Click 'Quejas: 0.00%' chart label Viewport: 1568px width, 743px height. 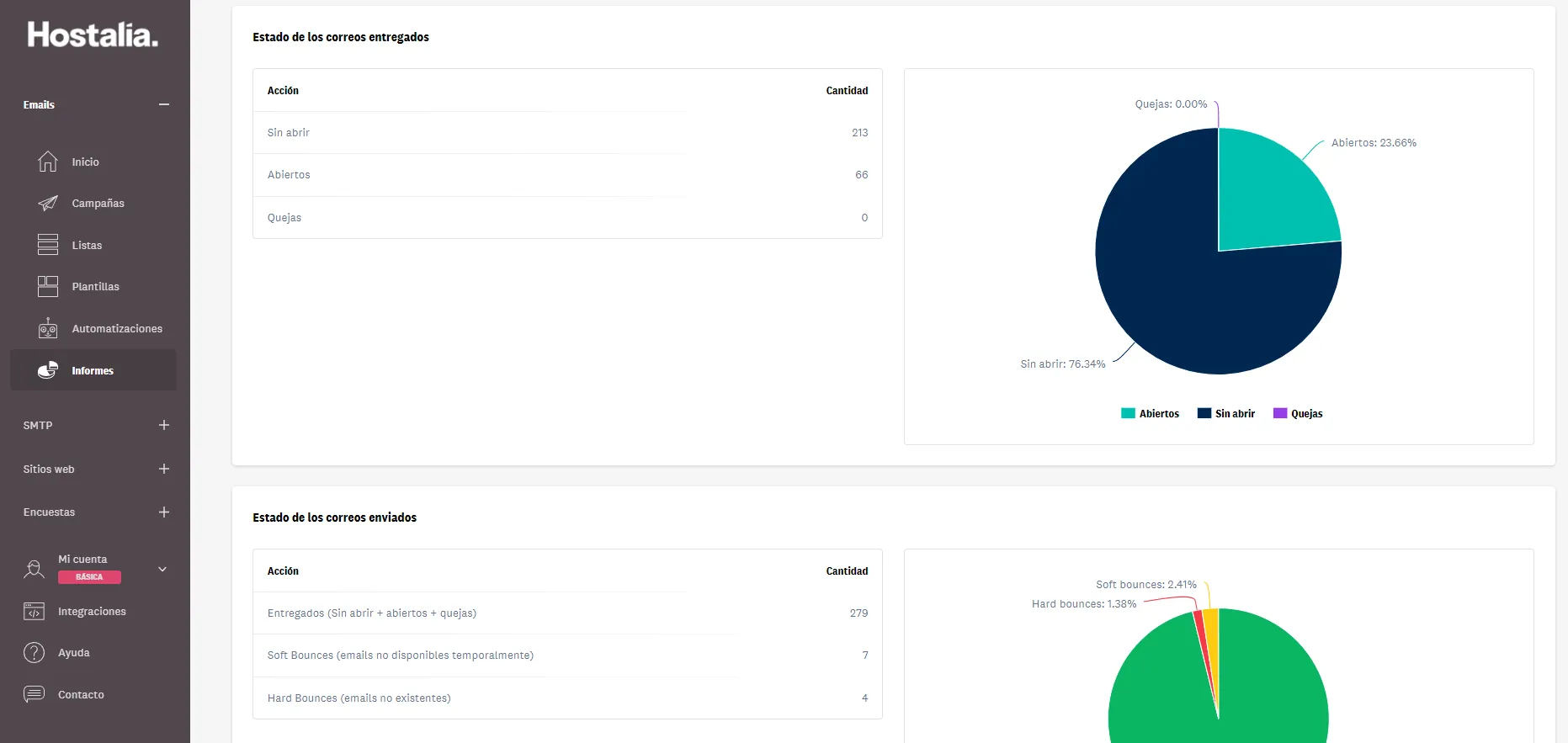[1171, 104]
